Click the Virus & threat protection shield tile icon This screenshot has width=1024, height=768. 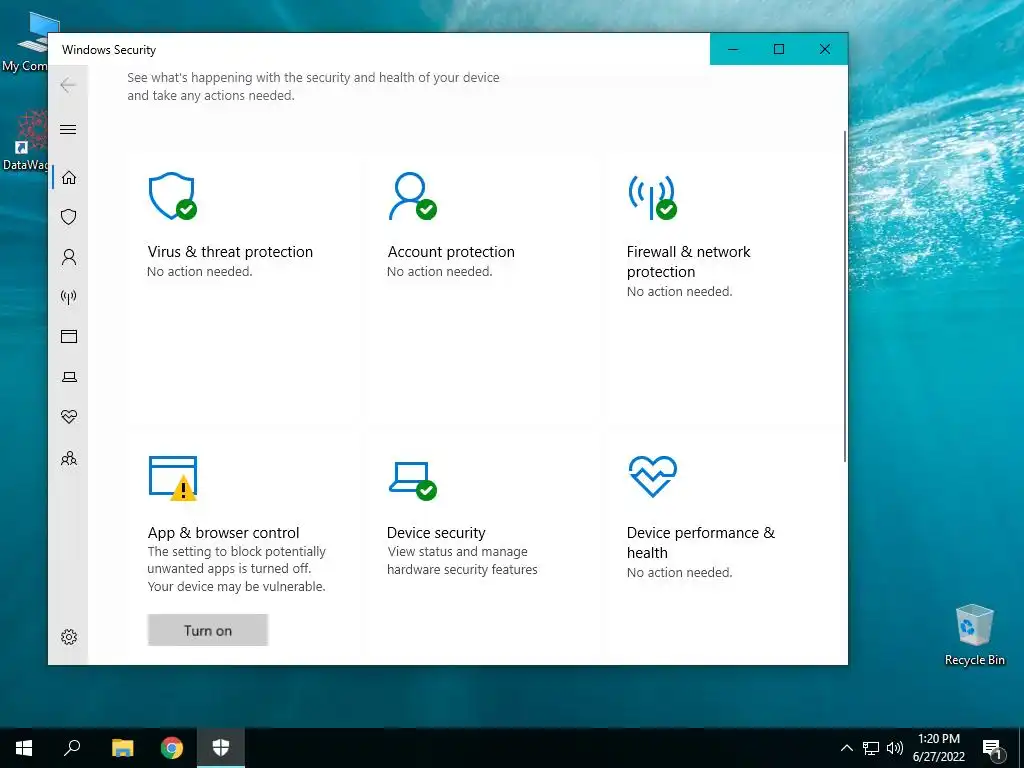pos(172,196)
